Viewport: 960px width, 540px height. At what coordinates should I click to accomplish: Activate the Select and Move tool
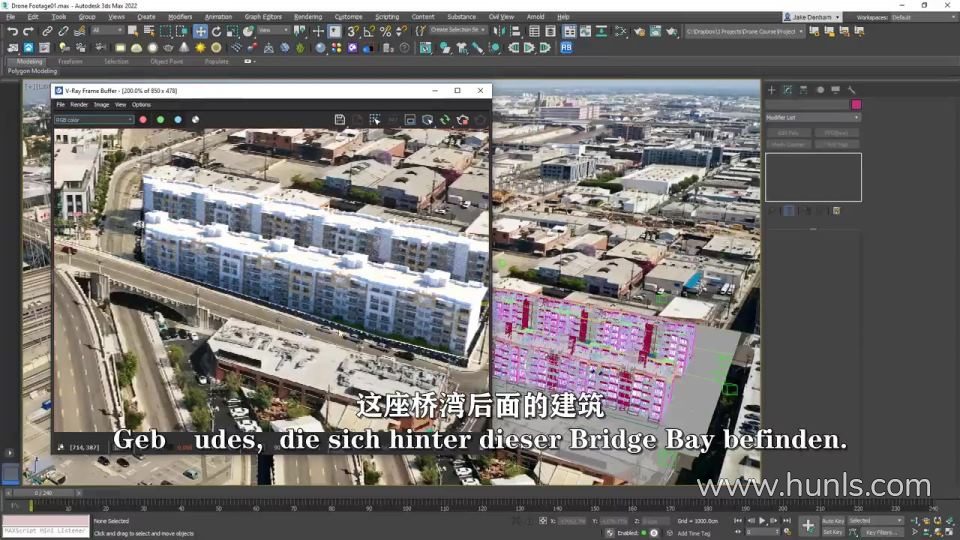[200, 31]
